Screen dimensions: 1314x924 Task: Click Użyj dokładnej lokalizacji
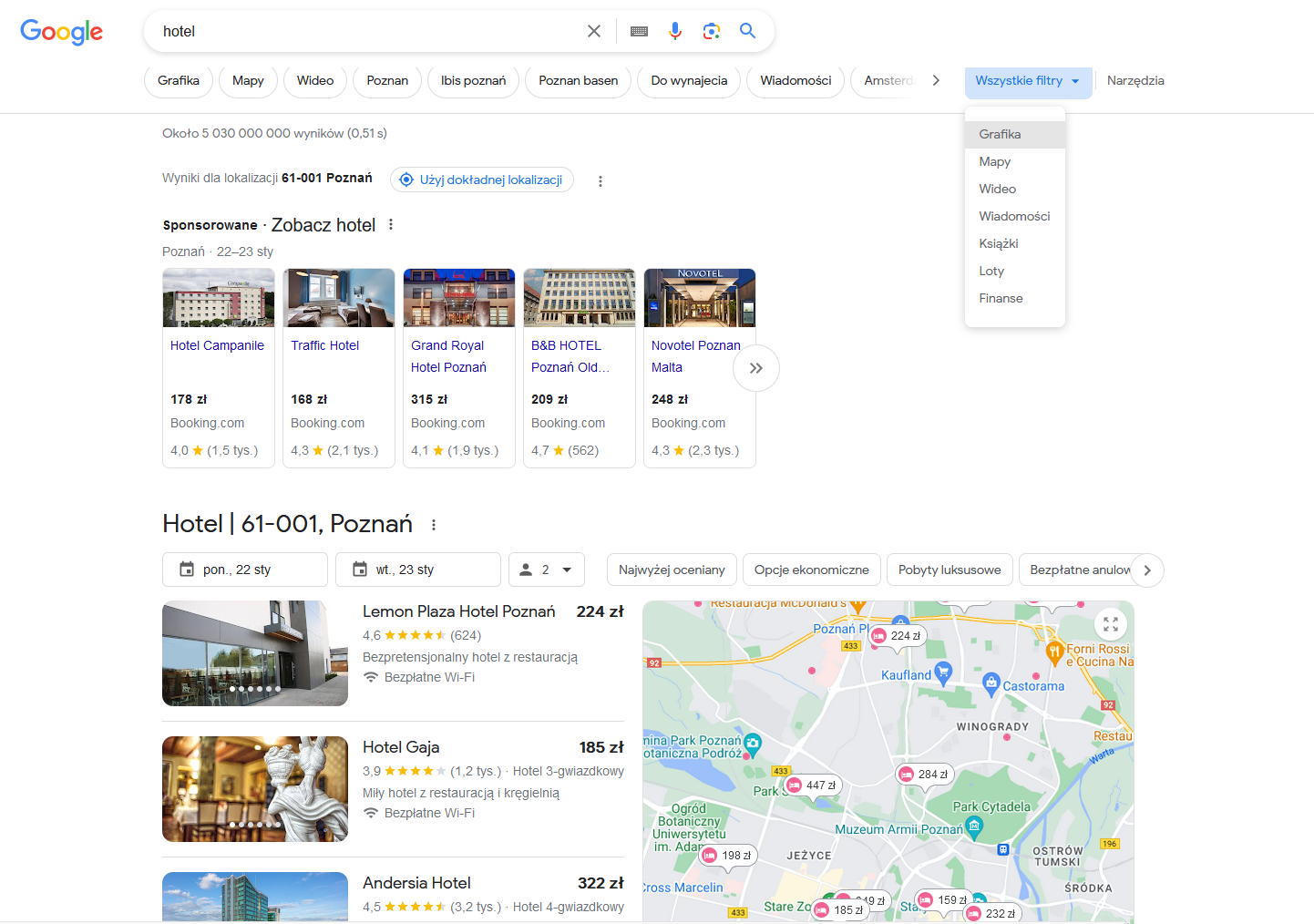click(x=481, y=180)
